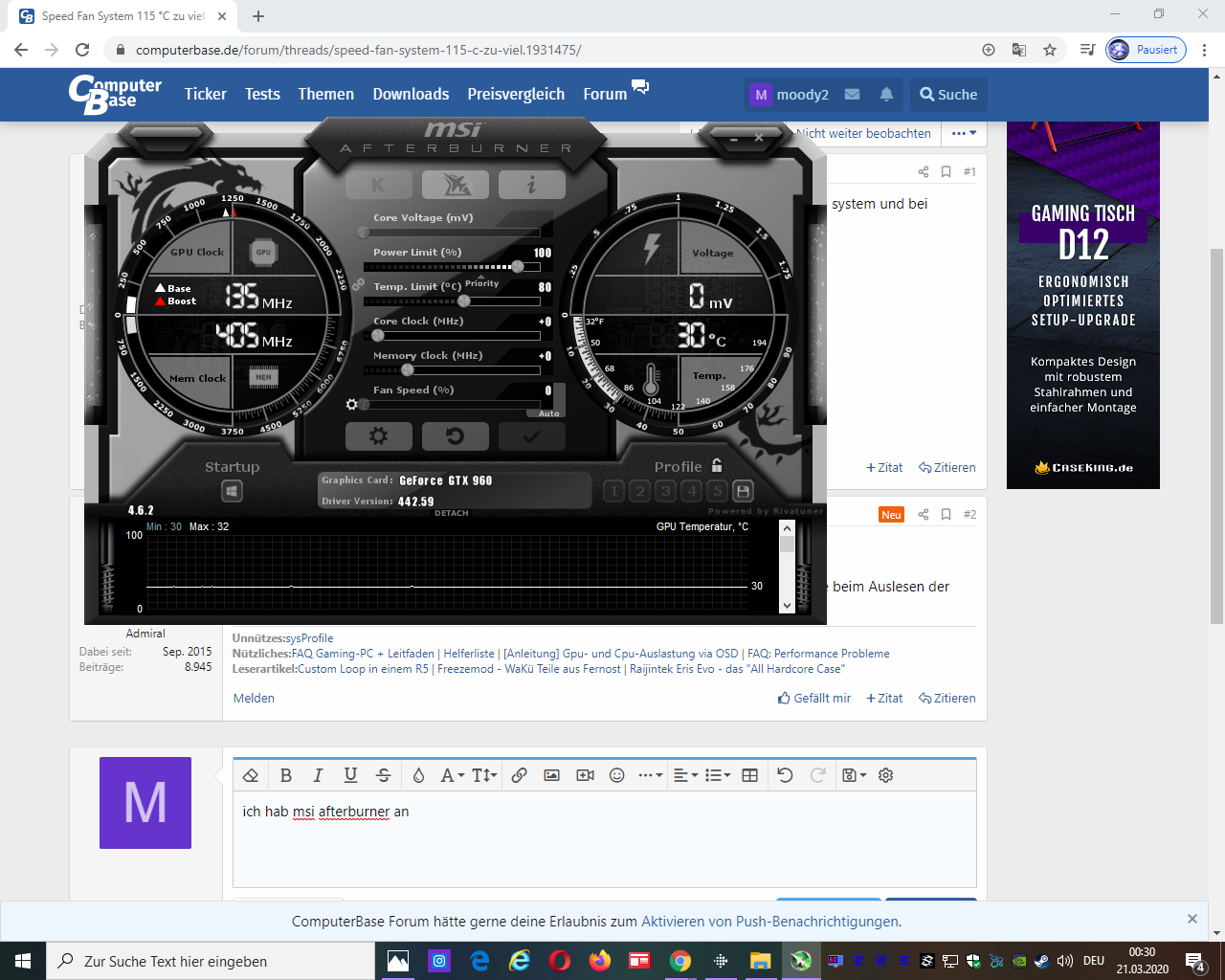This screenshot has width=1225, height=980.
Task: Open text color droplet picker
Action: pyautogui.click(x=418, y=775)
